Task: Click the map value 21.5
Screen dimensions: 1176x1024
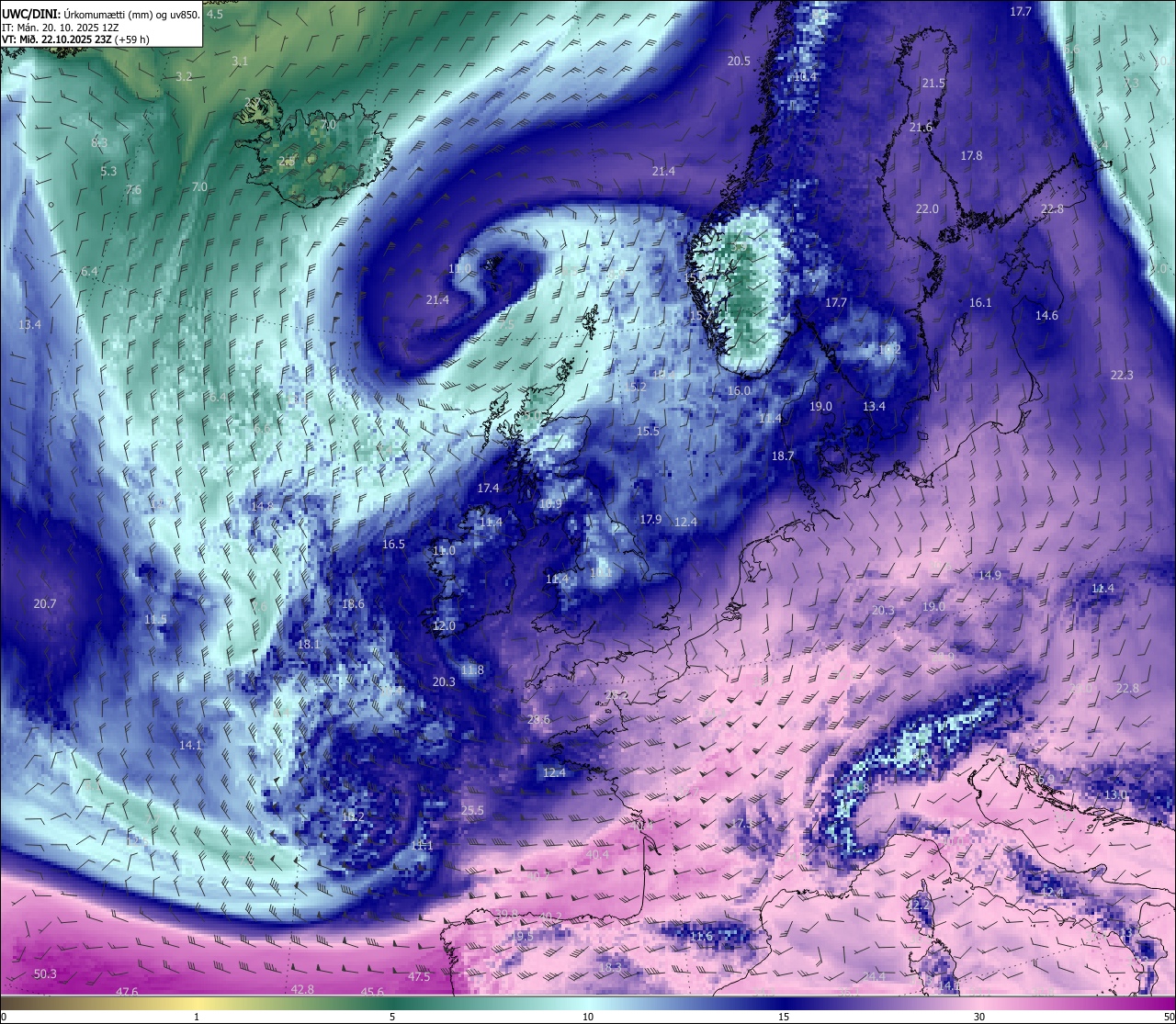Action: pyautogui.click(x=933, y=83)
